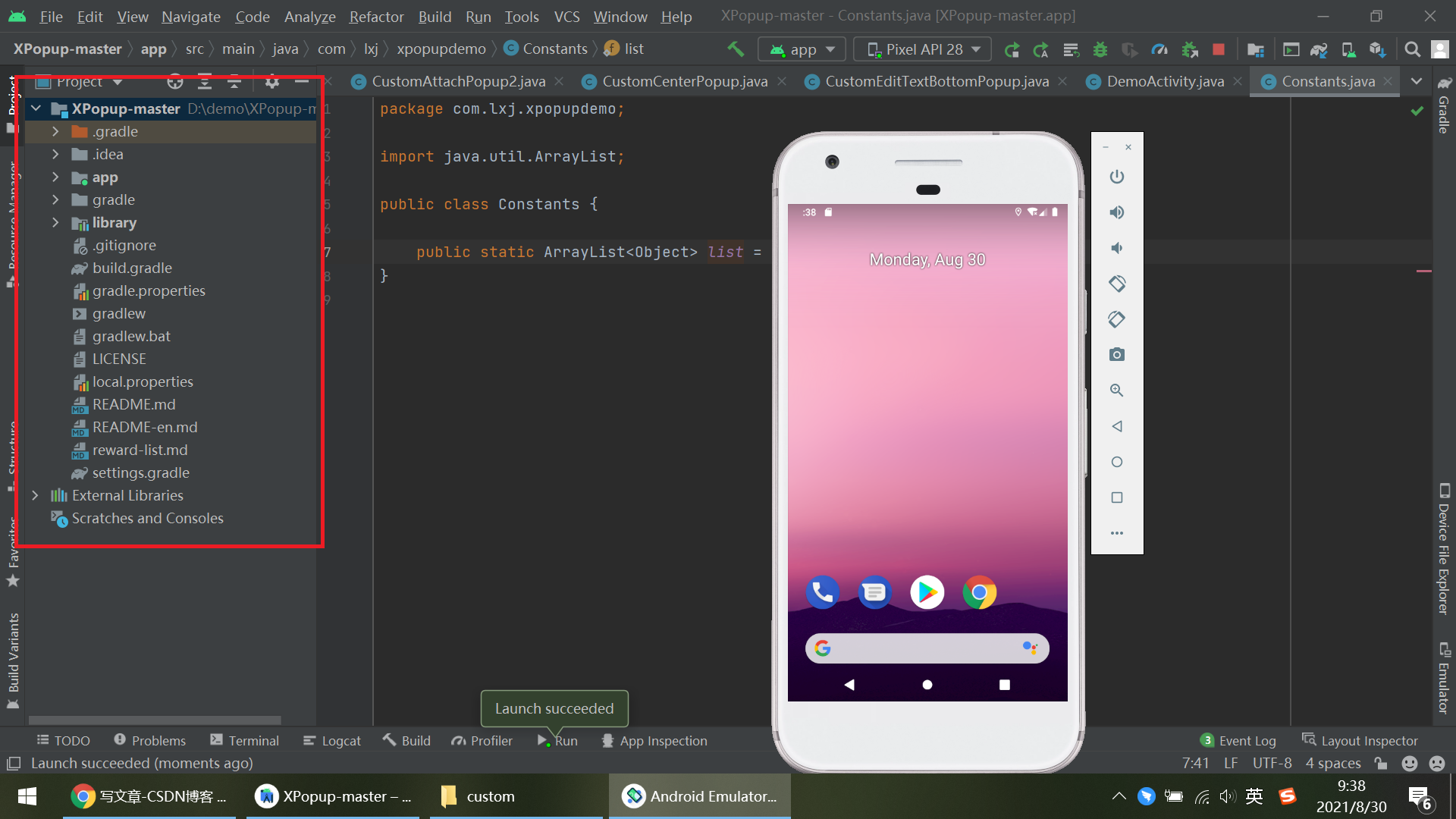
Task: Launch Chrome from the emulator home screen
Action: tap(979, 592)
